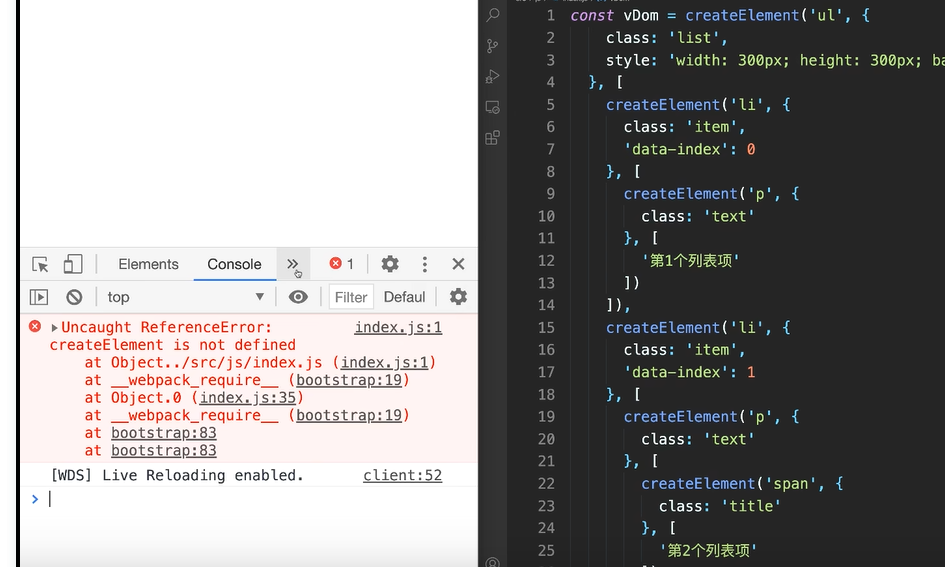Click the "class: 'title'" code line
Viewport: 945px width, 567px height.
(x=720, y=506)
